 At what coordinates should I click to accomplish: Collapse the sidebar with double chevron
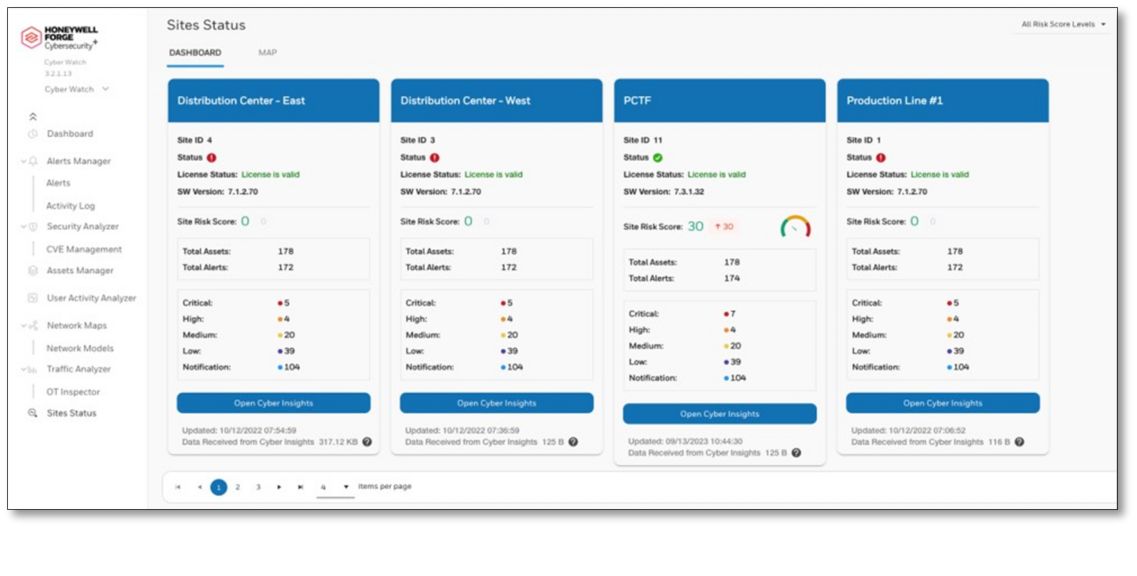click(32, 117)
